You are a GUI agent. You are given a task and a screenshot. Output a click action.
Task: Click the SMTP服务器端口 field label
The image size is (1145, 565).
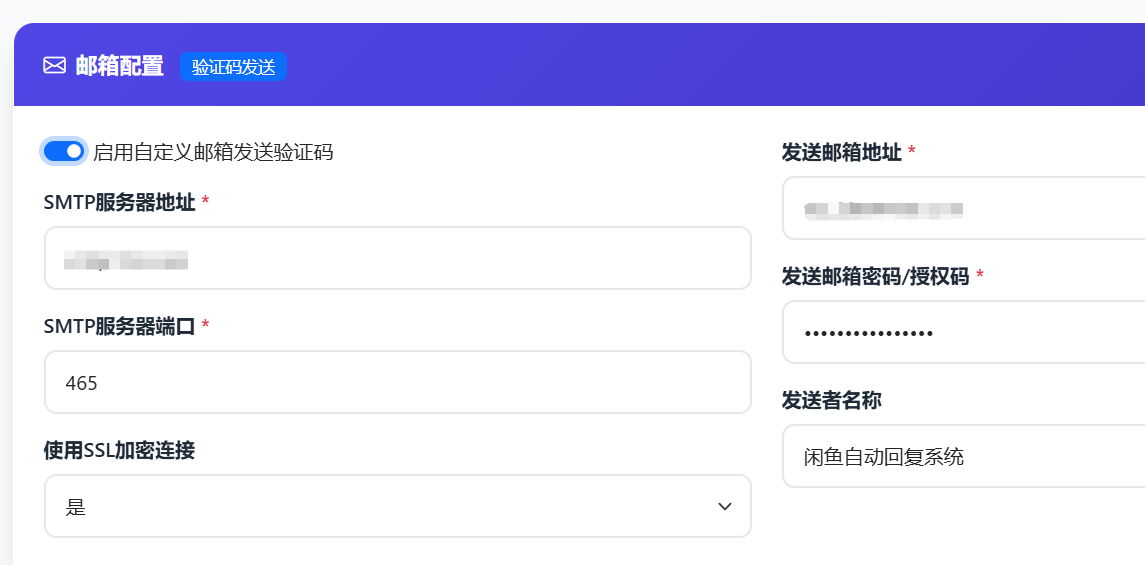pos(120,326)
